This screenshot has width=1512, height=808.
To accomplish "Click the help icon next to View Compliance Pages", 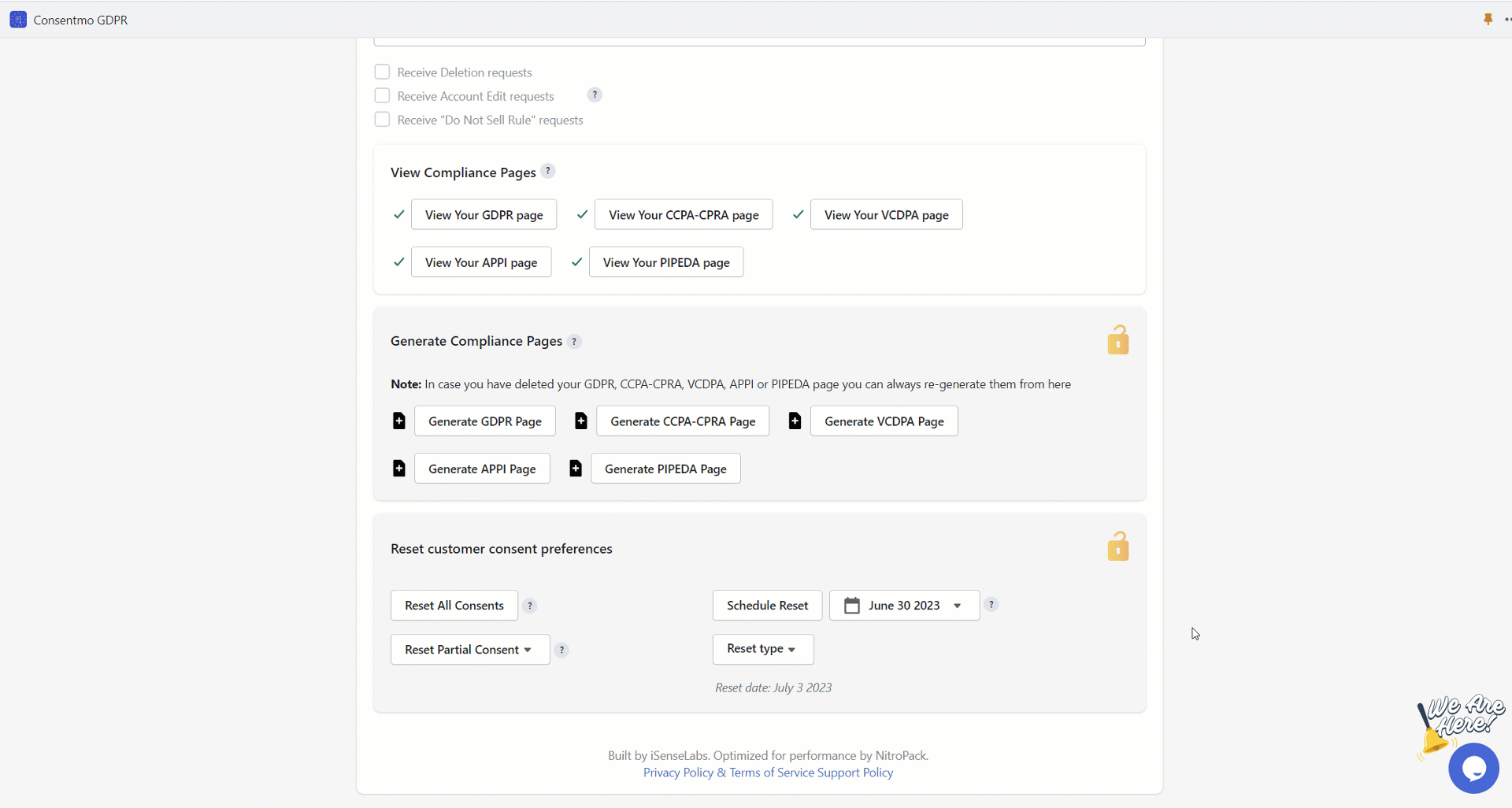I will (548, 171).
